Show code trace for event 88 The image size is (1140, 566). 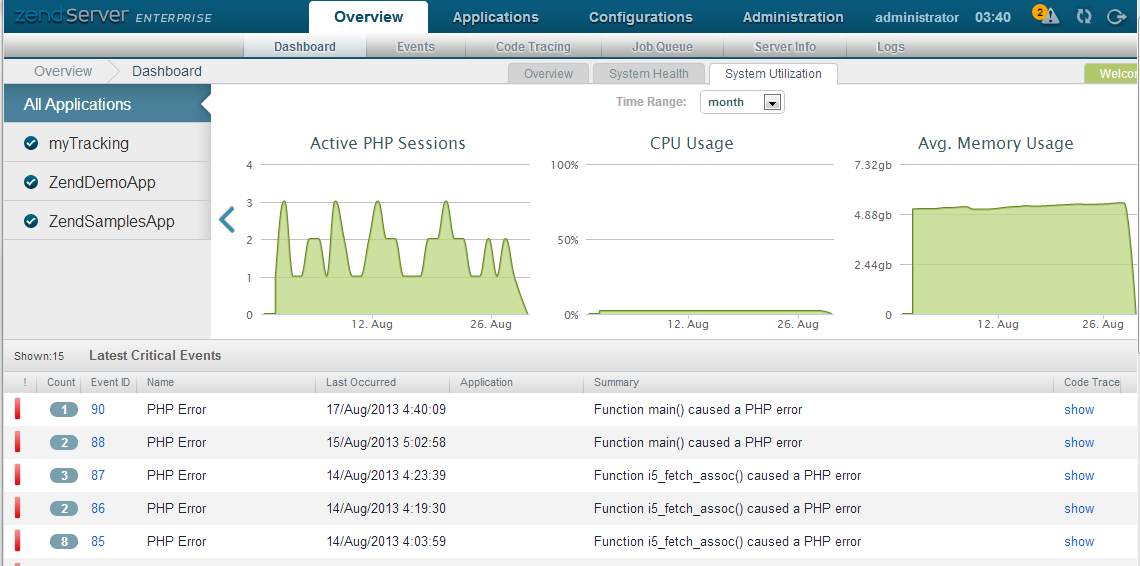click(x=1079, y=442)
